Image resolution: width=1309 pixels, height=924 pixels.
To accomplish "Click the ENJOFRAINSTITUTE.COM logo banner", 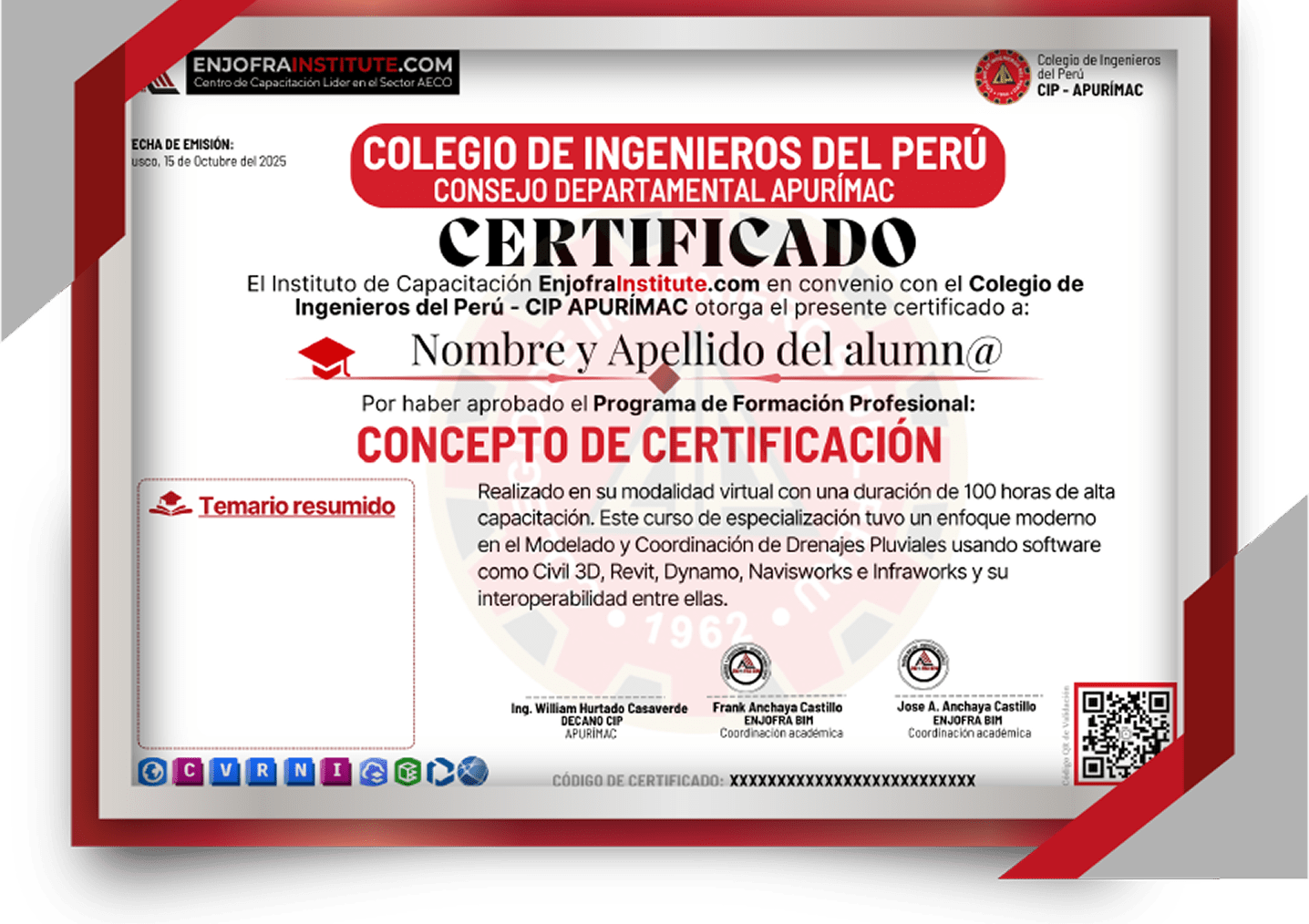I will (x=323, y=73).
